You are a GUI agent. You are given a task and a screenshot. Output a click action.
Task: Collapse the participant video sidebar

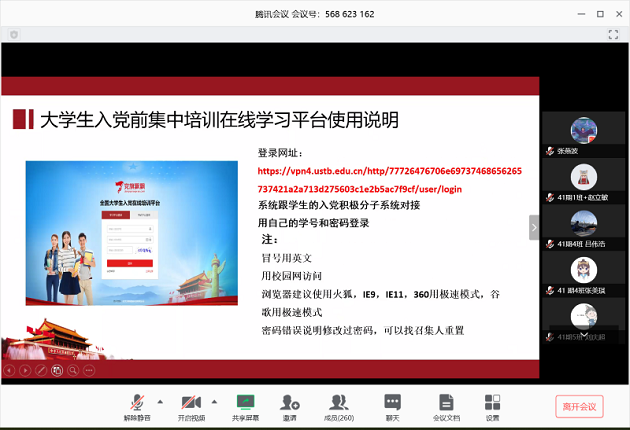point(534,228)
